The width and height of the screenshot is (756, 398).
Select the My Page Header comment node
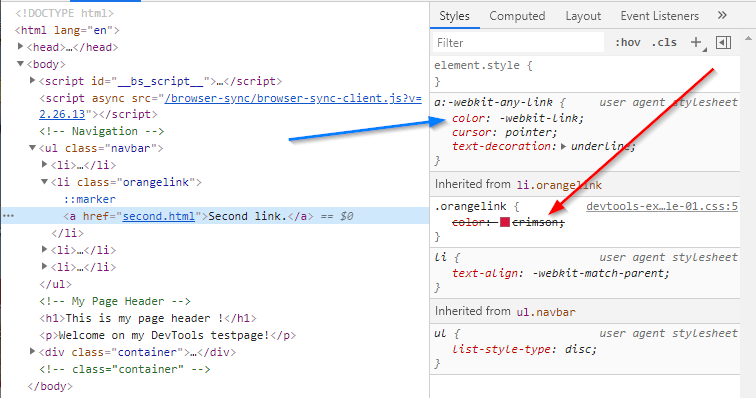coord(115,302)
